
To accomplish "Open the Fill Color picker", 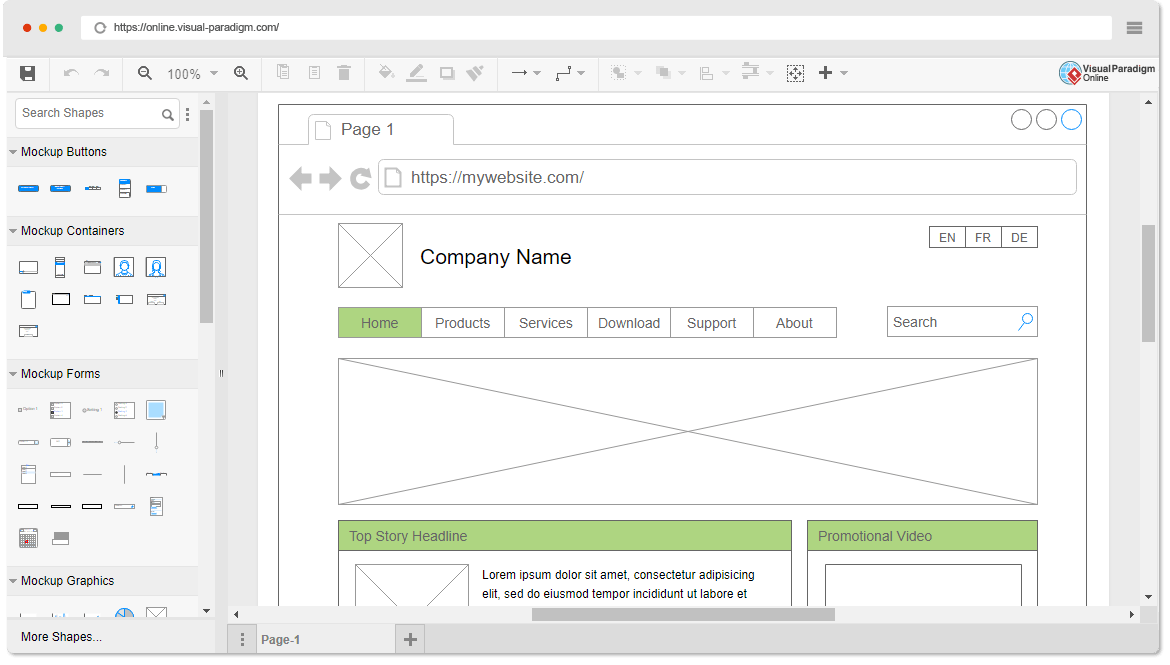I will click(x=386, y=73).
